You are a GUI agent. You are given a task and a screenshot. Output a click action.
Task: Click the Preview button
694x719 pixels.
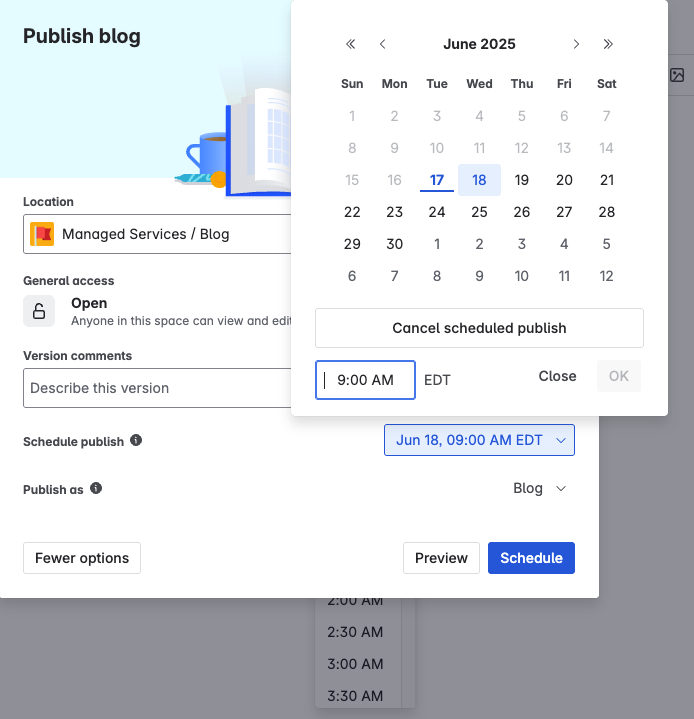tap(441, 558)
